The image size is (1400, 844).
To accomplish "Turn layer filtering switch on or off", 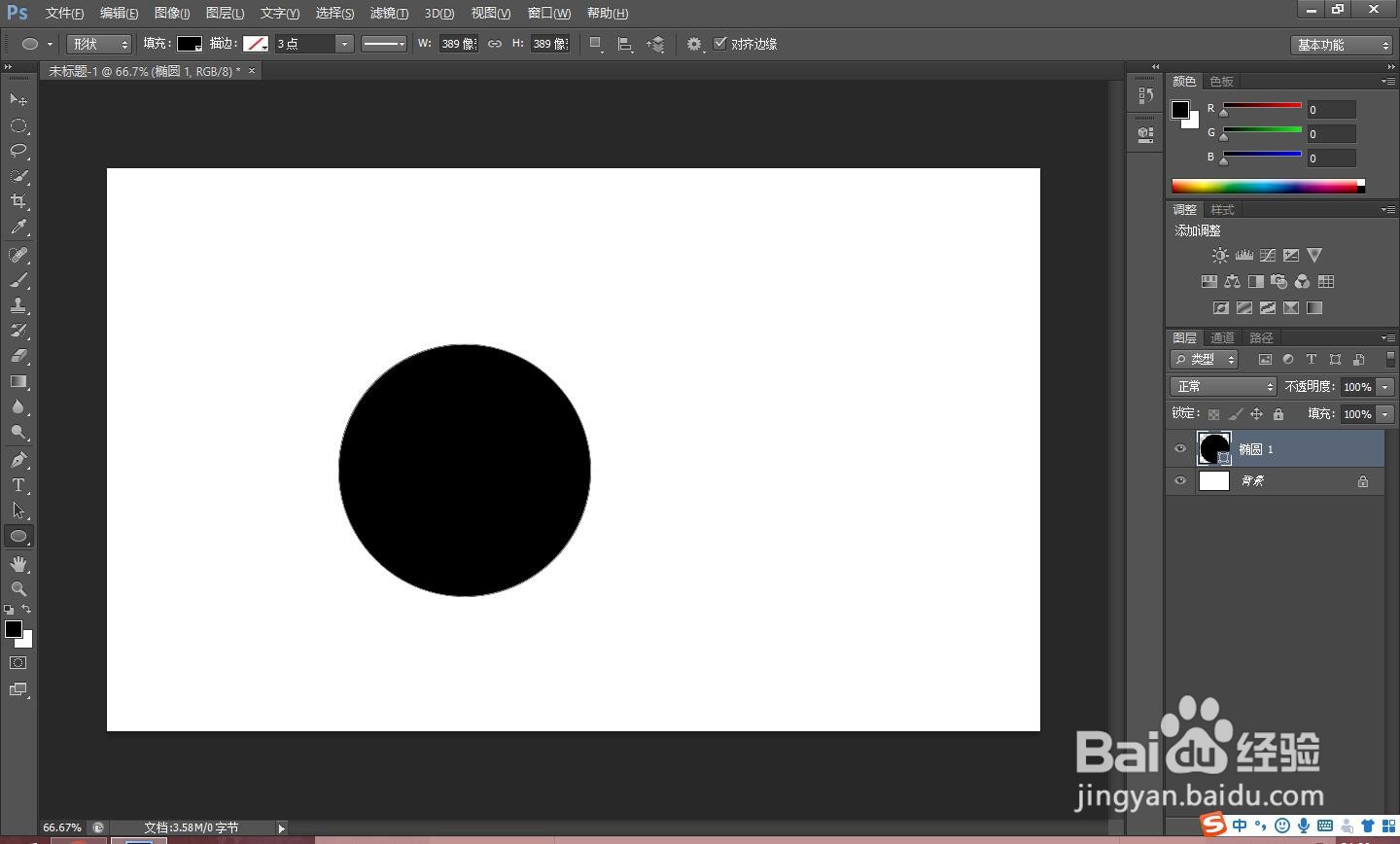I will (1390, 359).
